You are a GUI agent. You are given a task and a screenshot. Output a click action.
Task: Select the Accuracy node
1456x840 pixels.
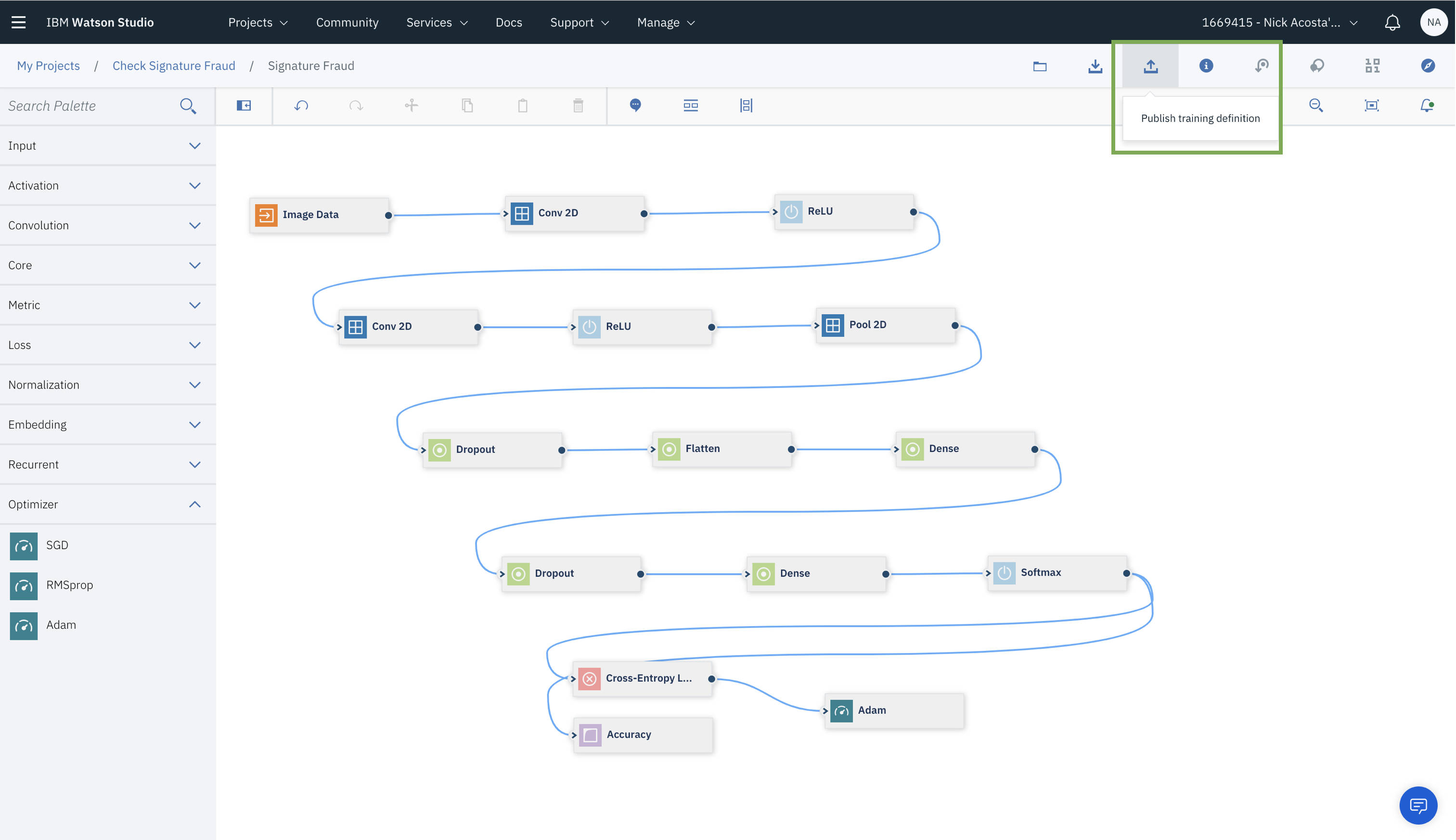click(x=643, y=735)
